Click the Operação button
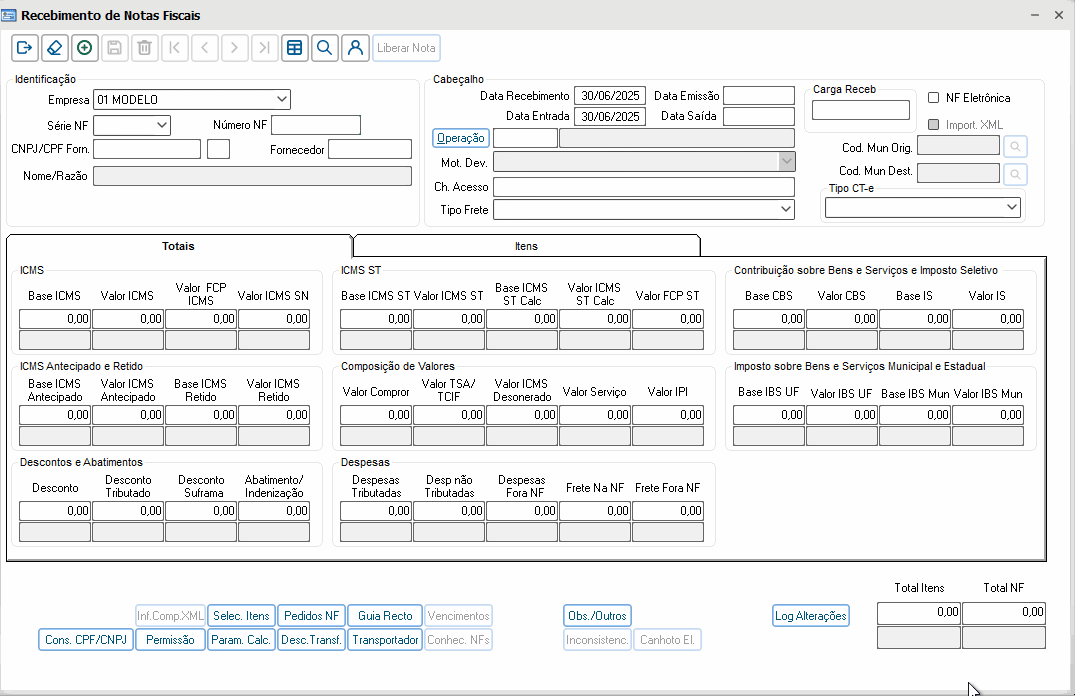Viewport: 1075px width, 696px height. coord(461,138)
